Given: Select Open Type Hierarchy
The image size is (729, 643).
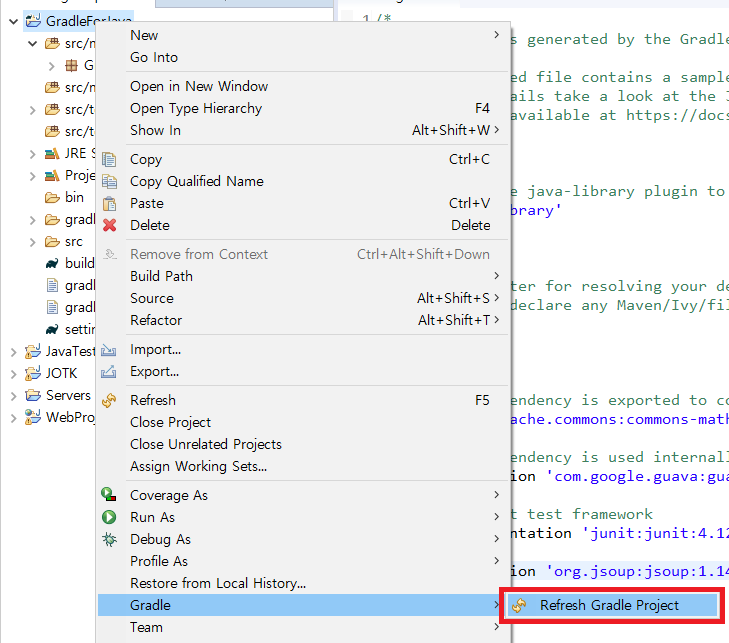Looking at the screenshot, I should pos(304,108).
